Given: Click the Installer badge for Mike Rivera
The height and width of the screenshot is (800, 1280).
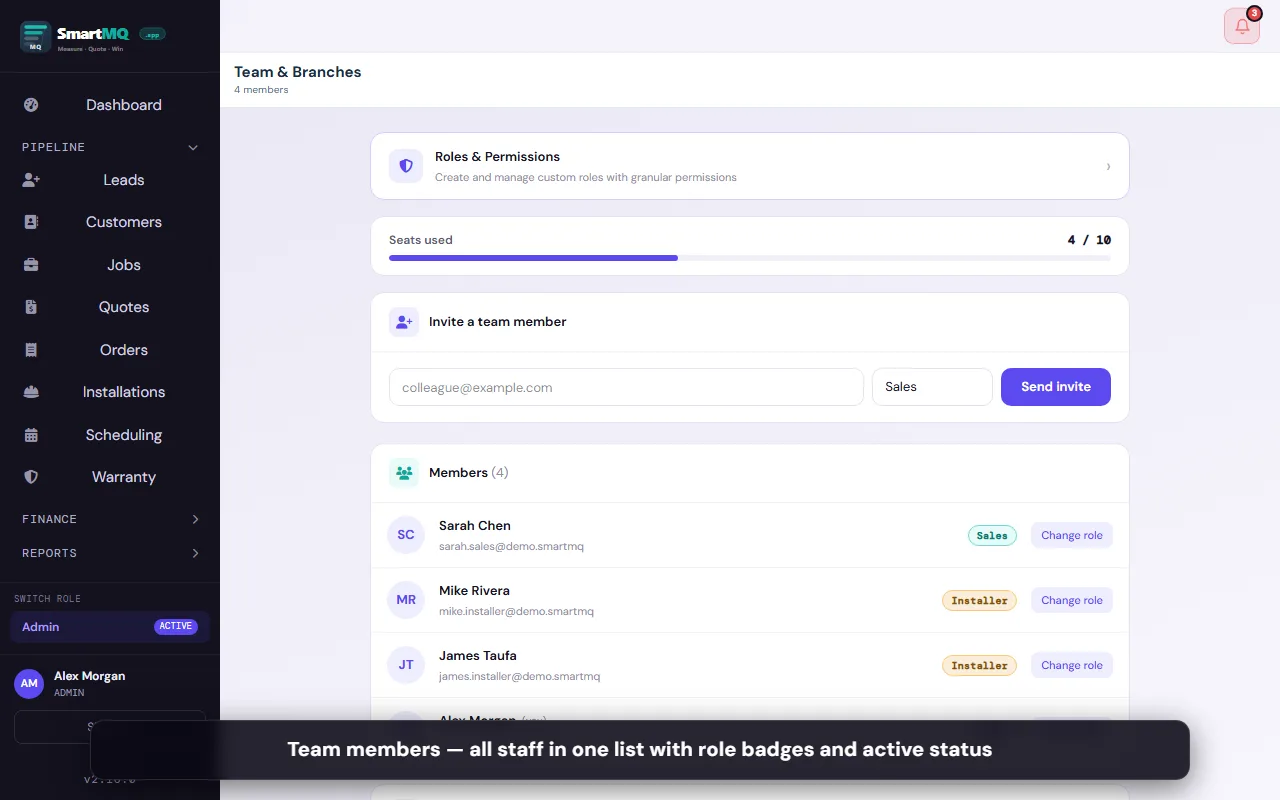Looking at the screenshot, I should tap(979, 600).
